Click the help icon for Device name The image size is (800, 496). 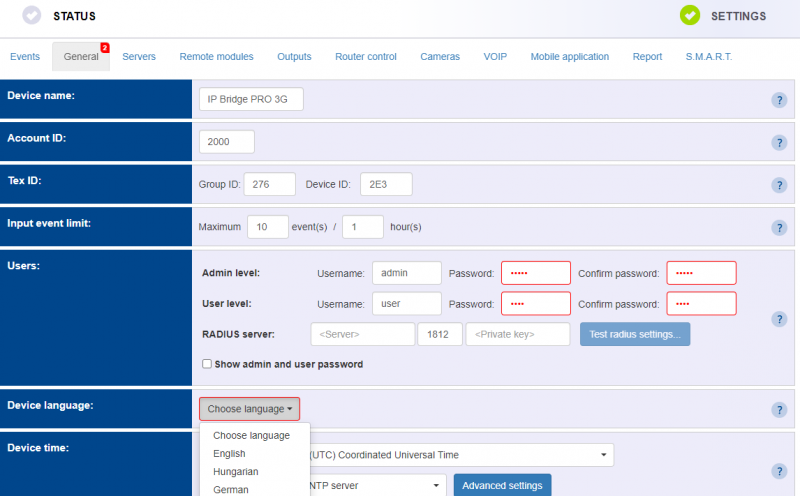[x=779, y=100]
